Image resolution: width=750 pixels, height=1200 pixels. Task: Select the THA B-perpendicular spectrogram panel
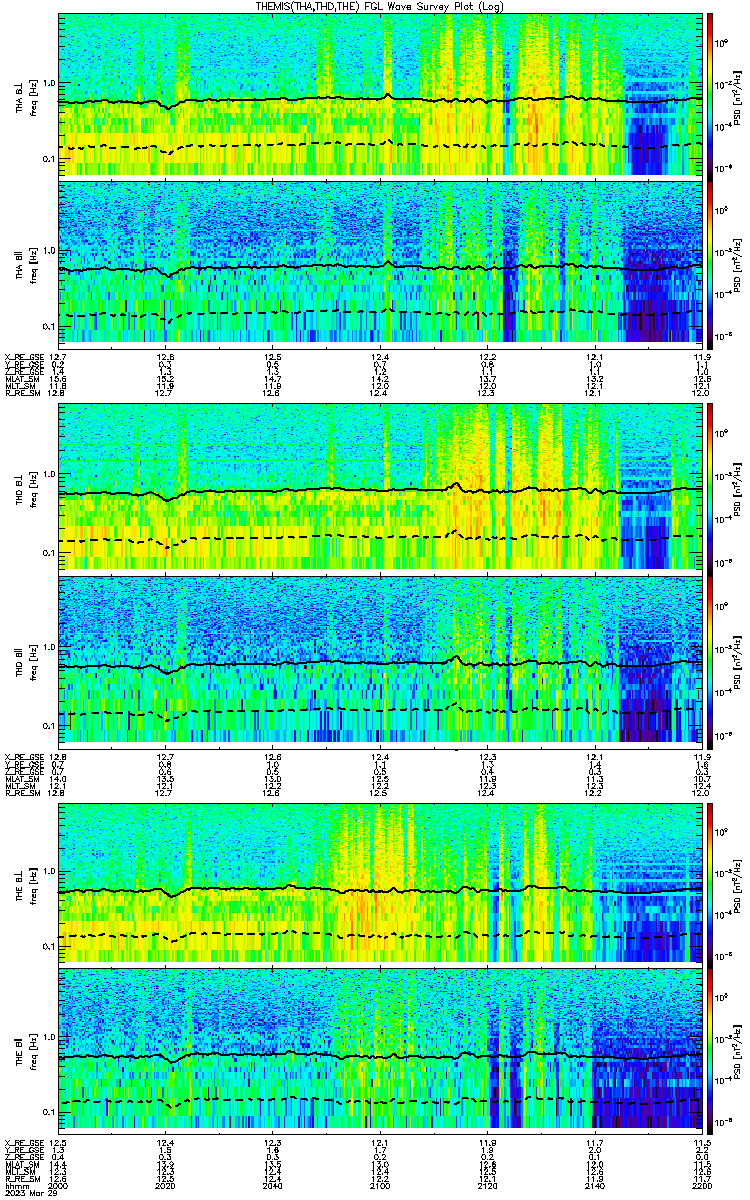pyautogui.click(x=380, y=94)
